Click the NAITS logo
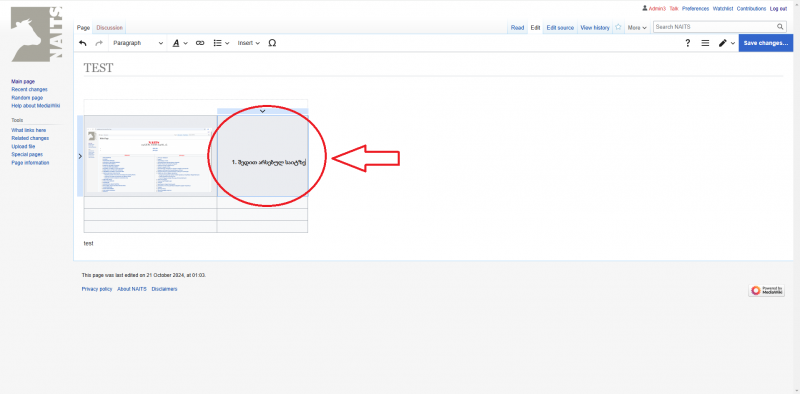 coord(37,34)
